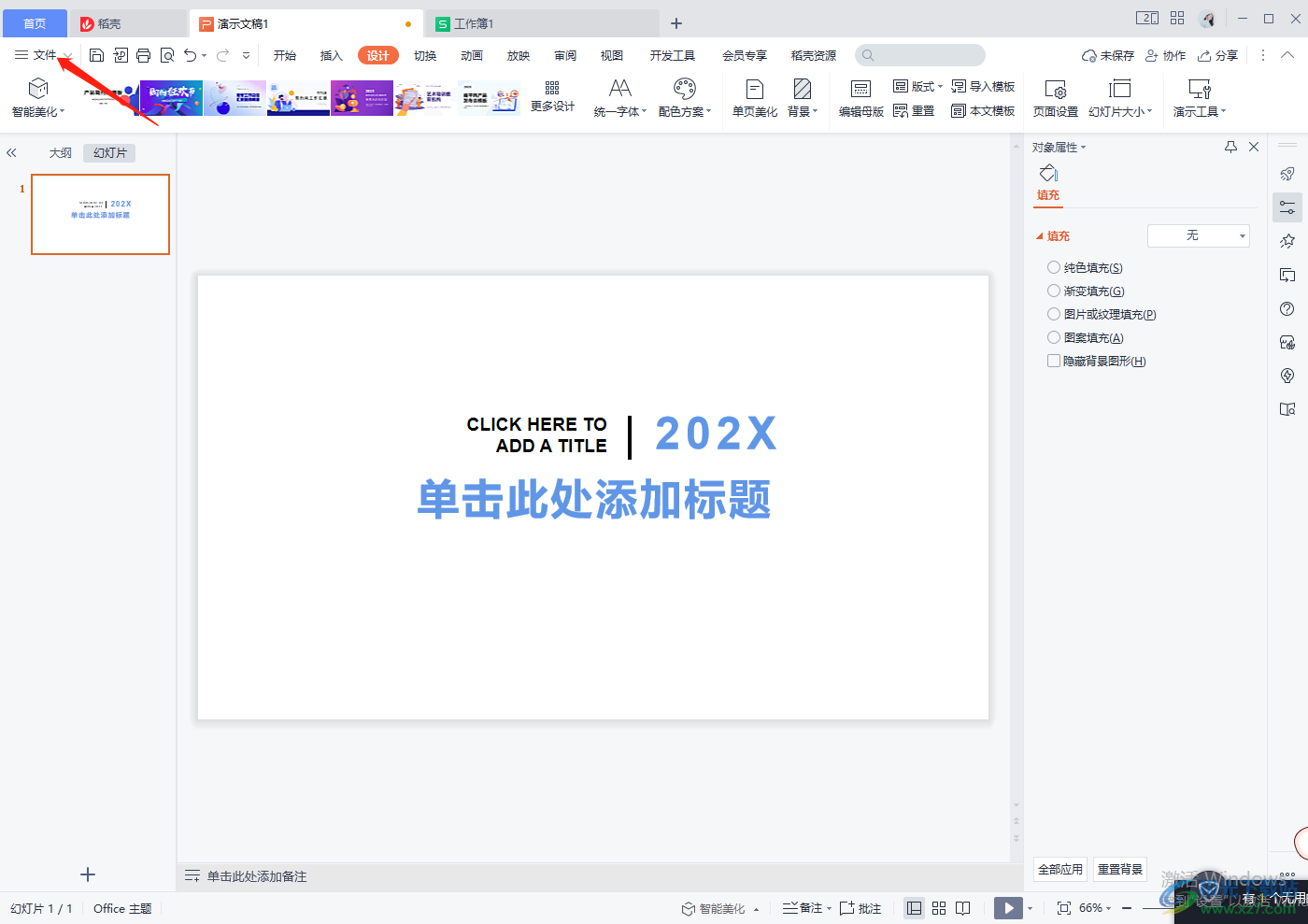1308x924 pixels.
Task: Open 演示工具 presentation tools
Action: click(x=1200, y=97)
